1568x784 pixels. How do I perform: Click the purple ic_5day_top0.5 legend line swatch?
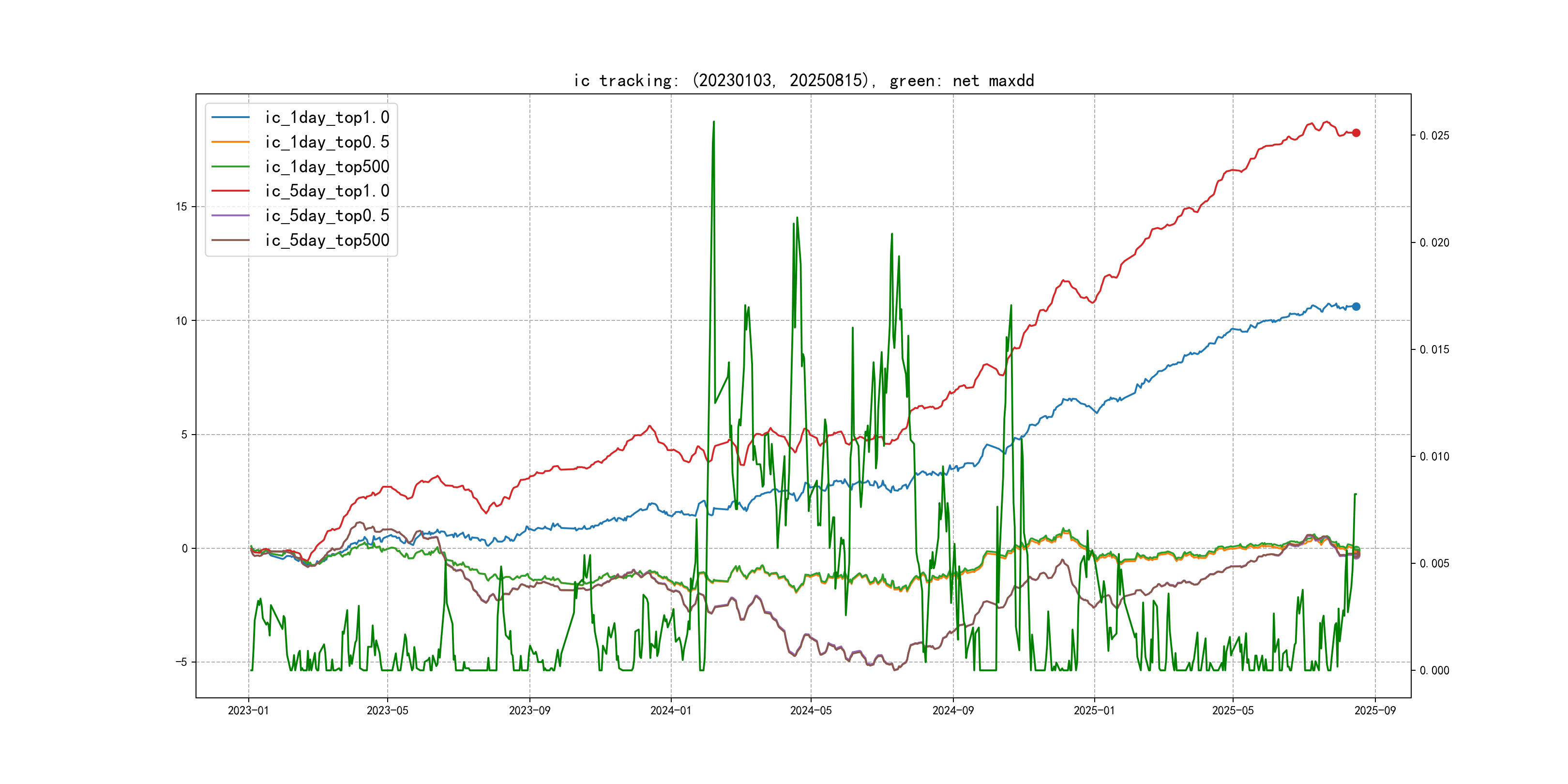(230, 215)
